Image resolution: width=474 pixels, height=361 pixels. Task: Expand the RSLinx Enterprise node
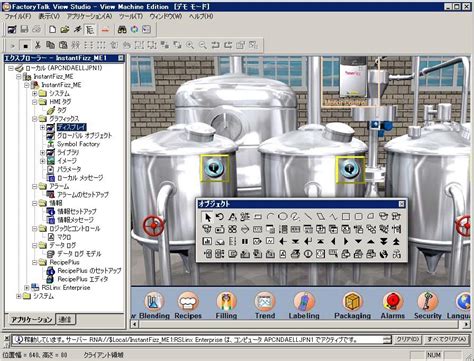click(x=27, y=287)
